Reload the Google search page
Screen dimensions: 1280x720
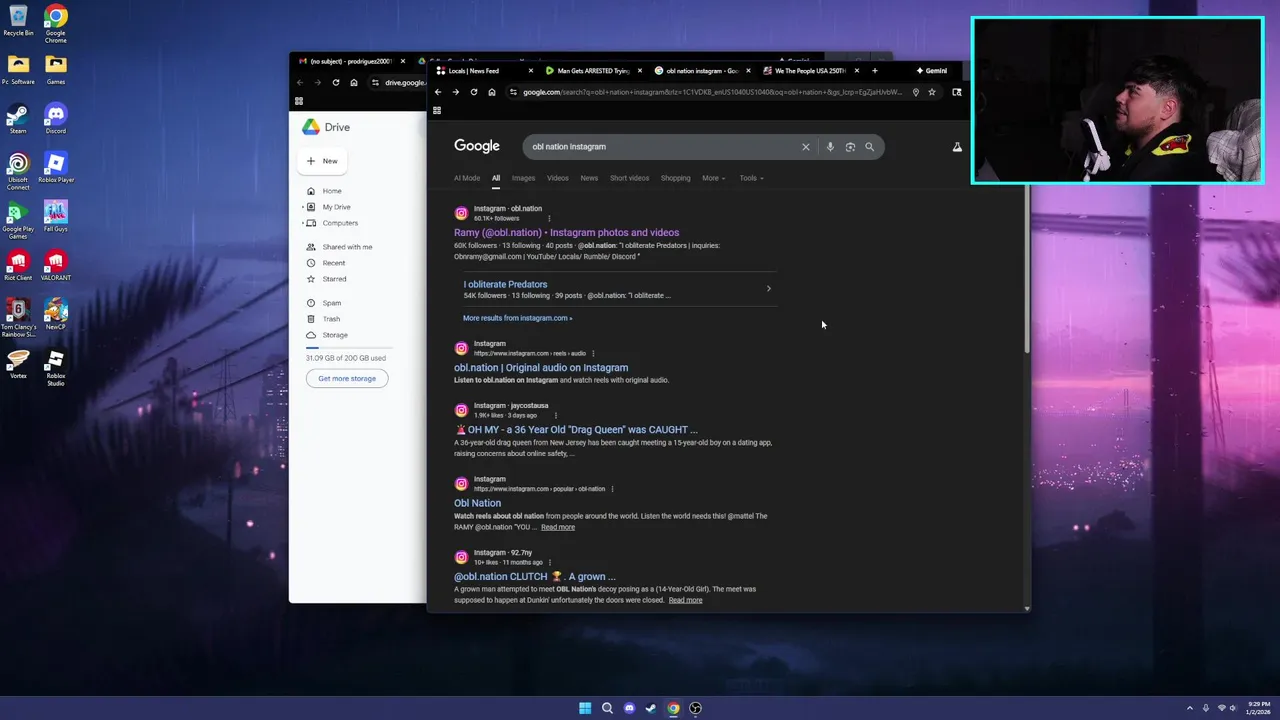473,92
